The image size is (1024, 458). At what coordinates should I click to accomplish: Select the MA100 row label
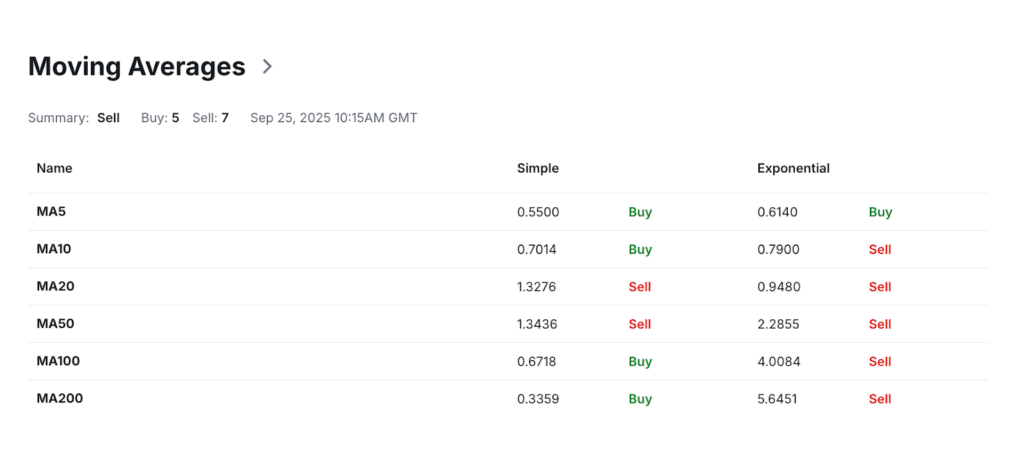click(59, 361)
